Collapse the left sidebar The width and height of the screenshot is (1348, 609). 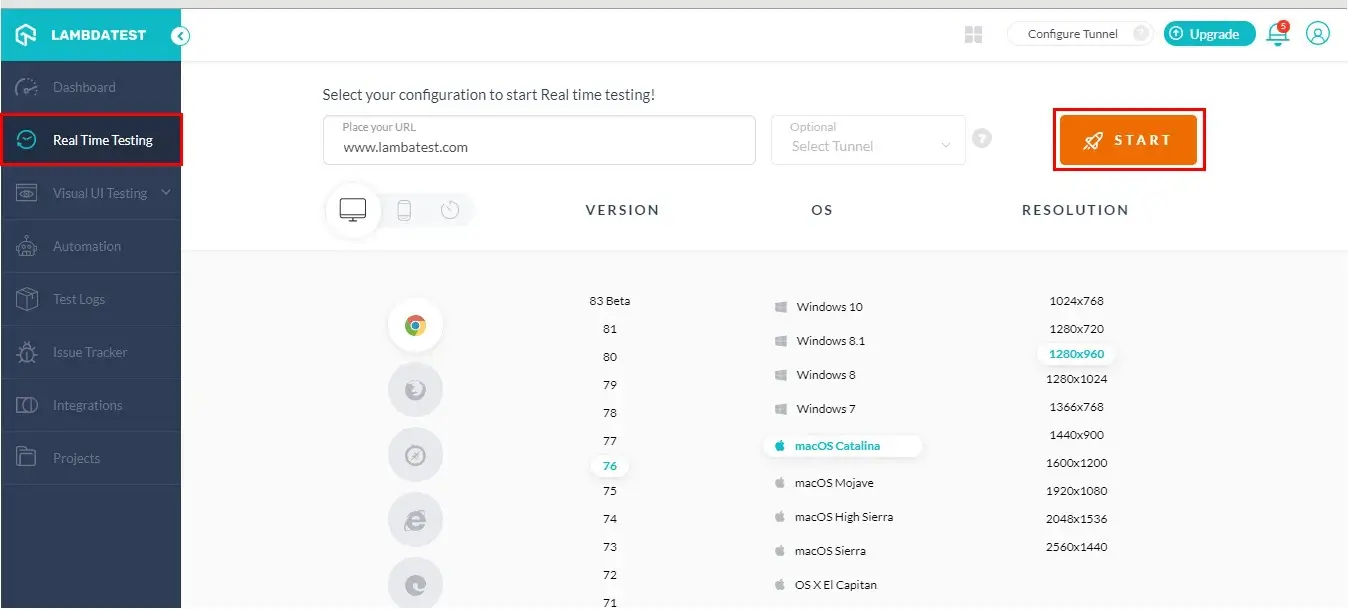[x=180, y=34]
